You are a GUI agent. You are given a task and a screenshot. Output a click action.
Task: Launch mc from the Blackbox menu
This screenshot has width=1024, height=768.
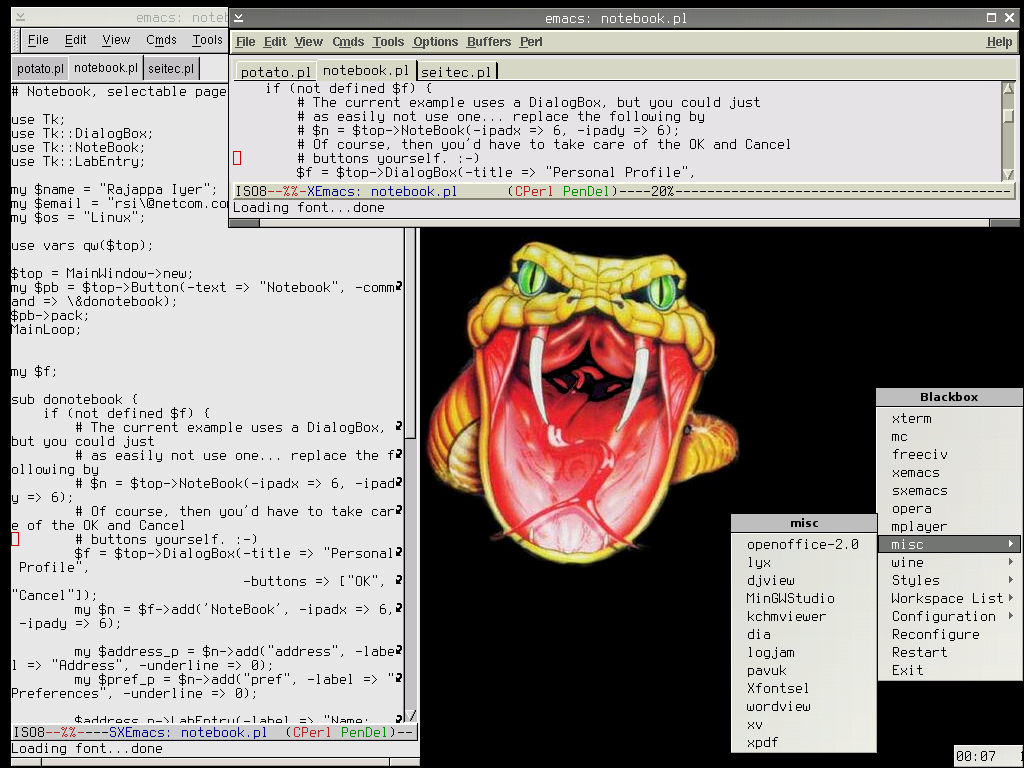coord(950,437)
